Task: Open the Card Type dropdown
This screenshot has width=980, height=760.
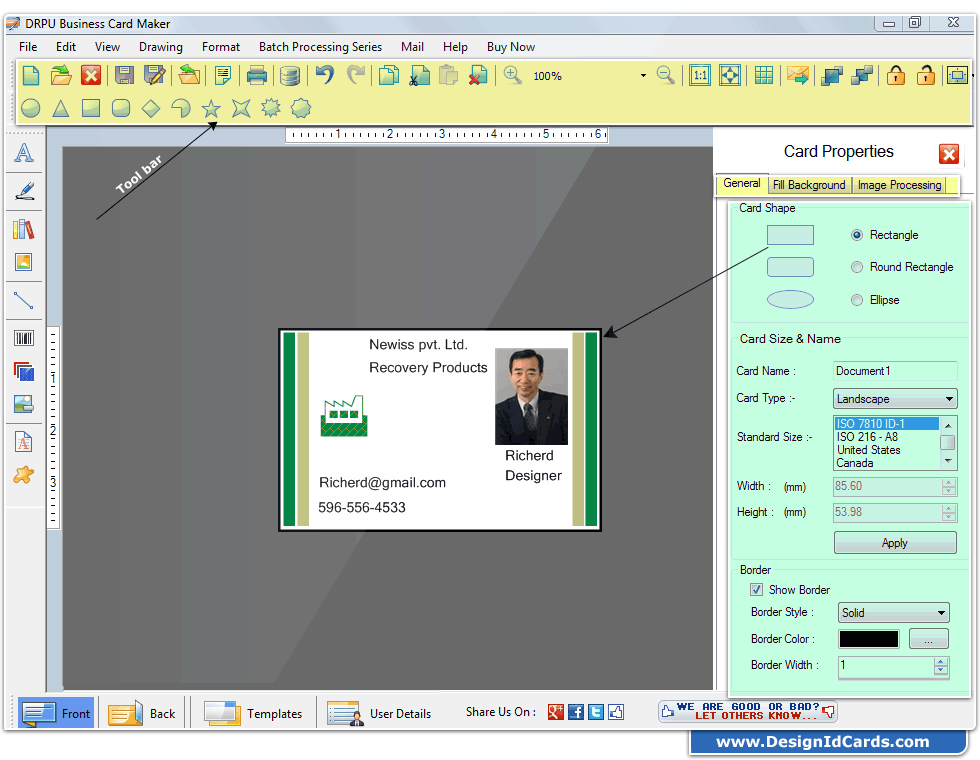Action: pos(895,399)
